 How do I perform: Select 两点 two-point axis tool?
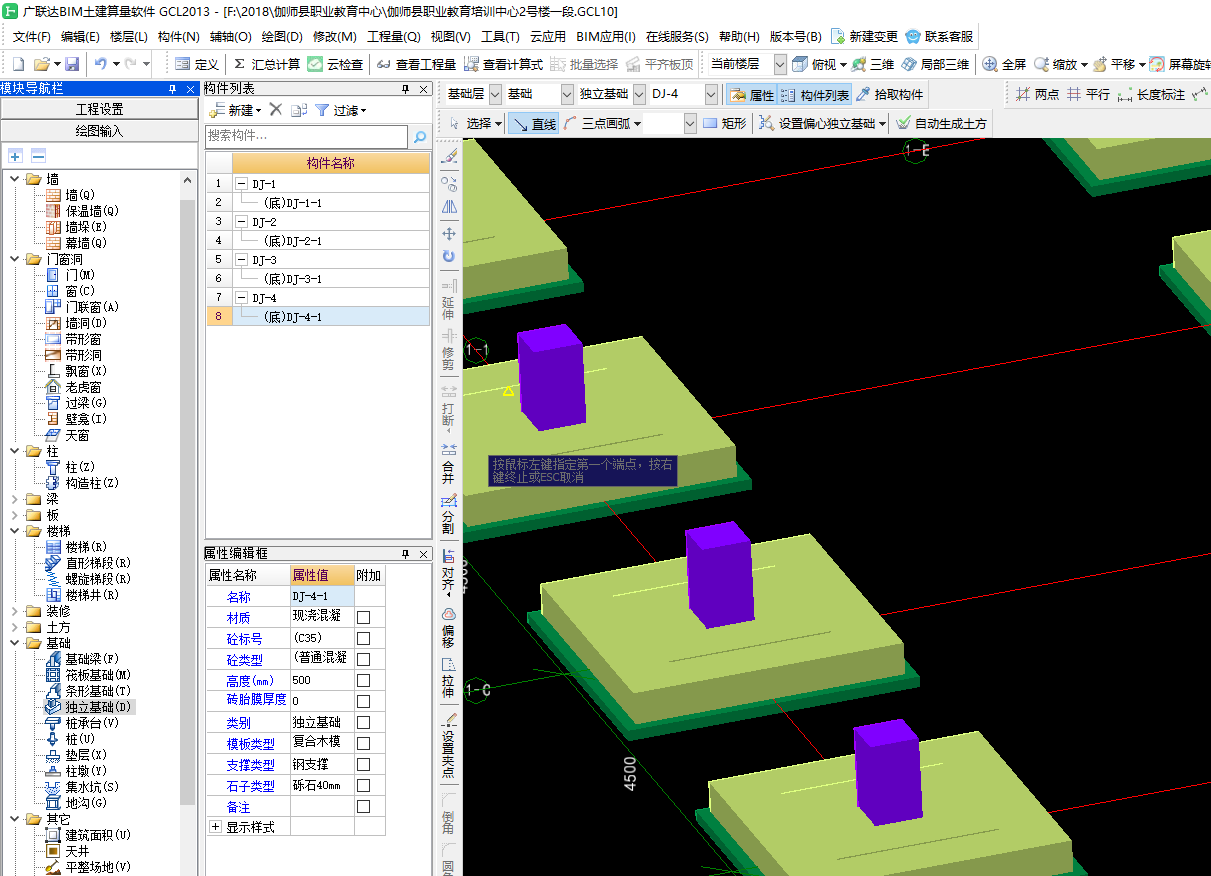(1037, 95)
